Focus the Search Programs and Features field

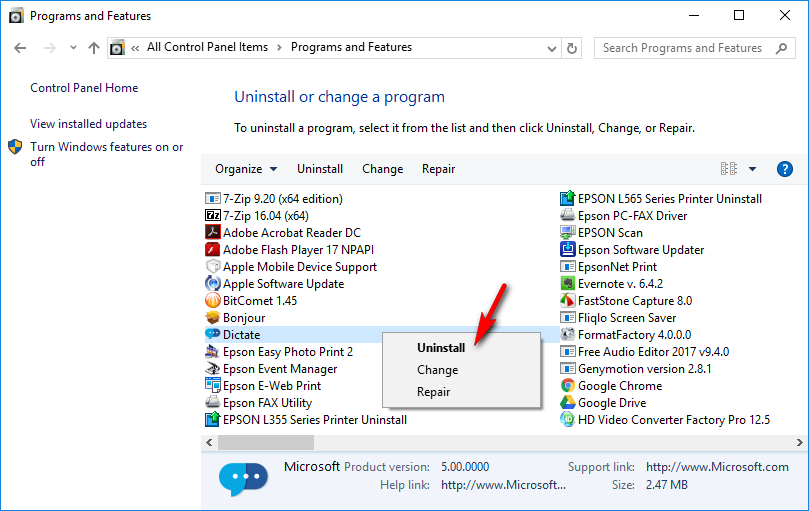(694, 48)
